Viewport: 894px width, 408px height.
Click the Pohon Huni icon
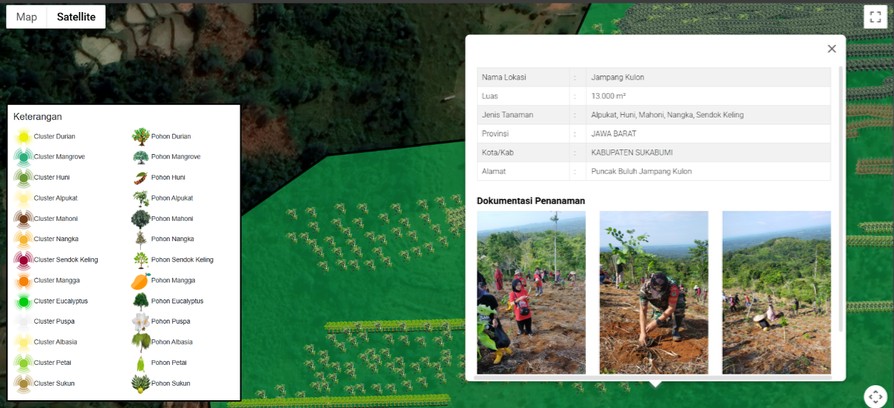click(140, 178)
